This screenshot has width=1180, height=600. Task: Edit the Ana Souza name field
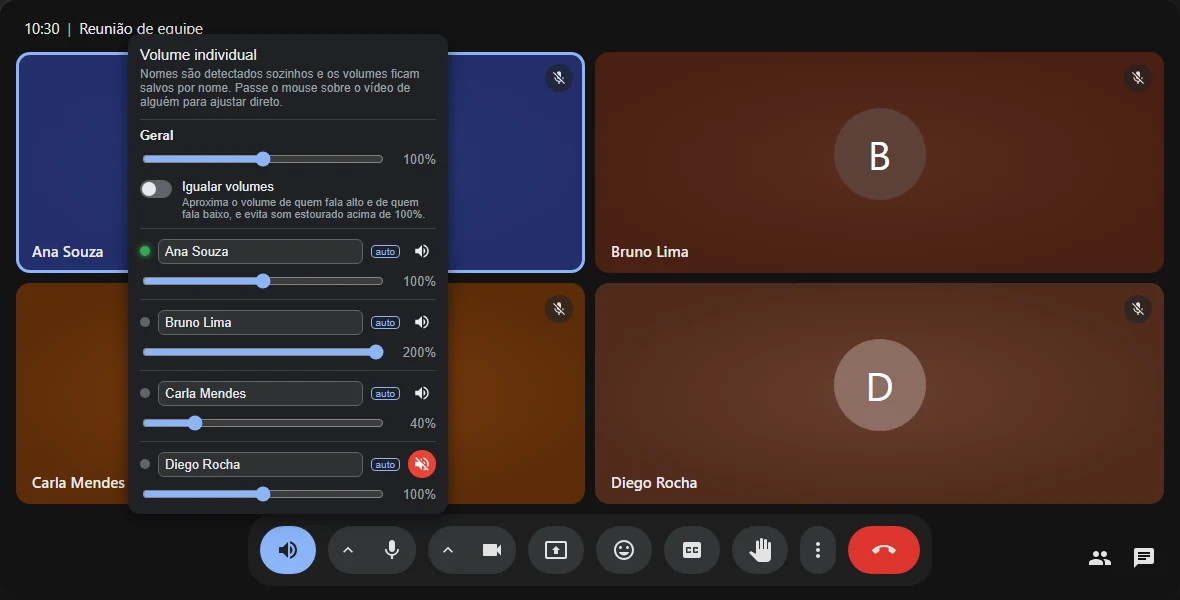pos(260,251)
